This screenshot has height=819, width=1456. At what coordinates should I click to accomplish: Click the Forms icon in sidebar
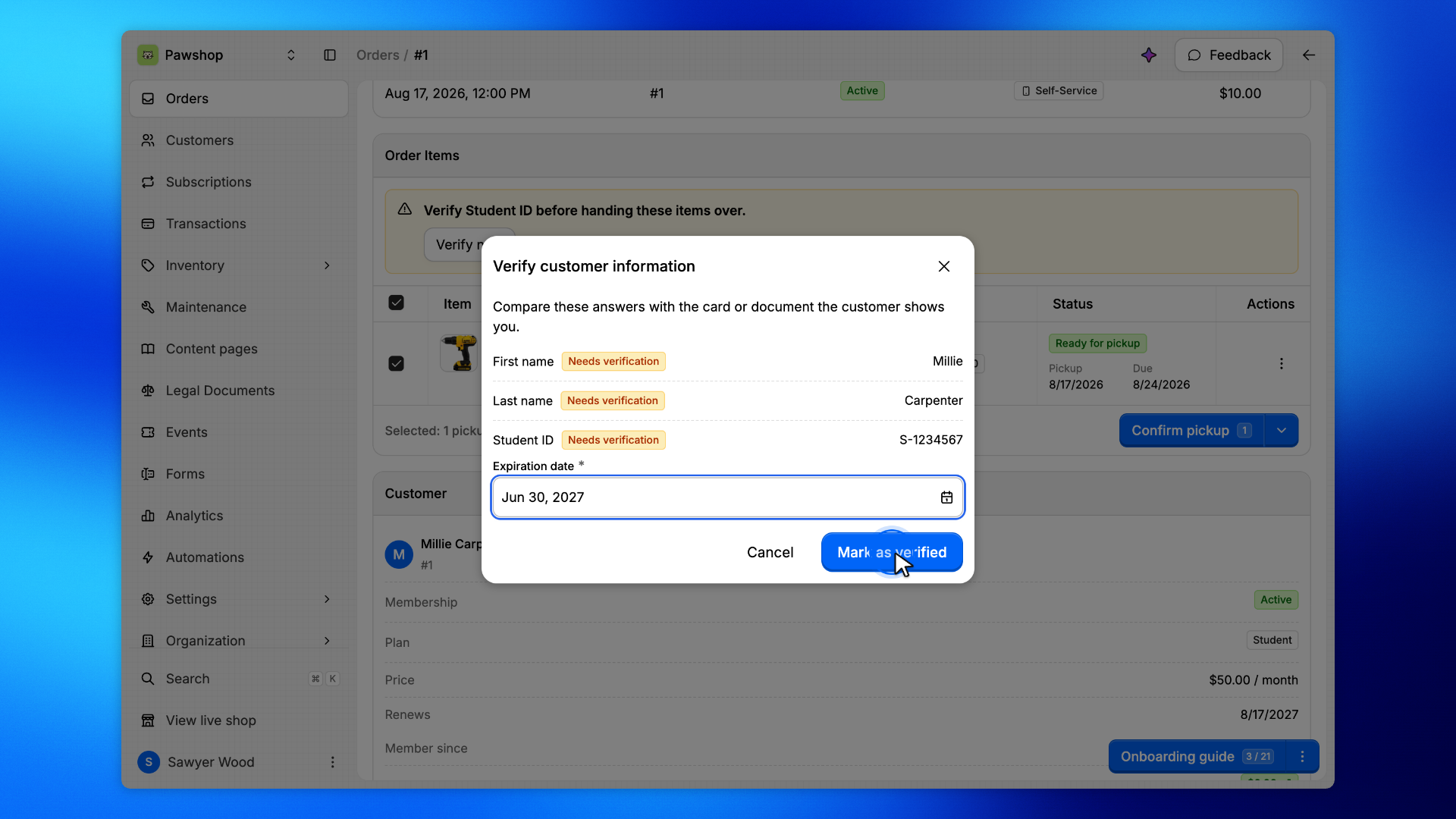click(x=148, y=474)
